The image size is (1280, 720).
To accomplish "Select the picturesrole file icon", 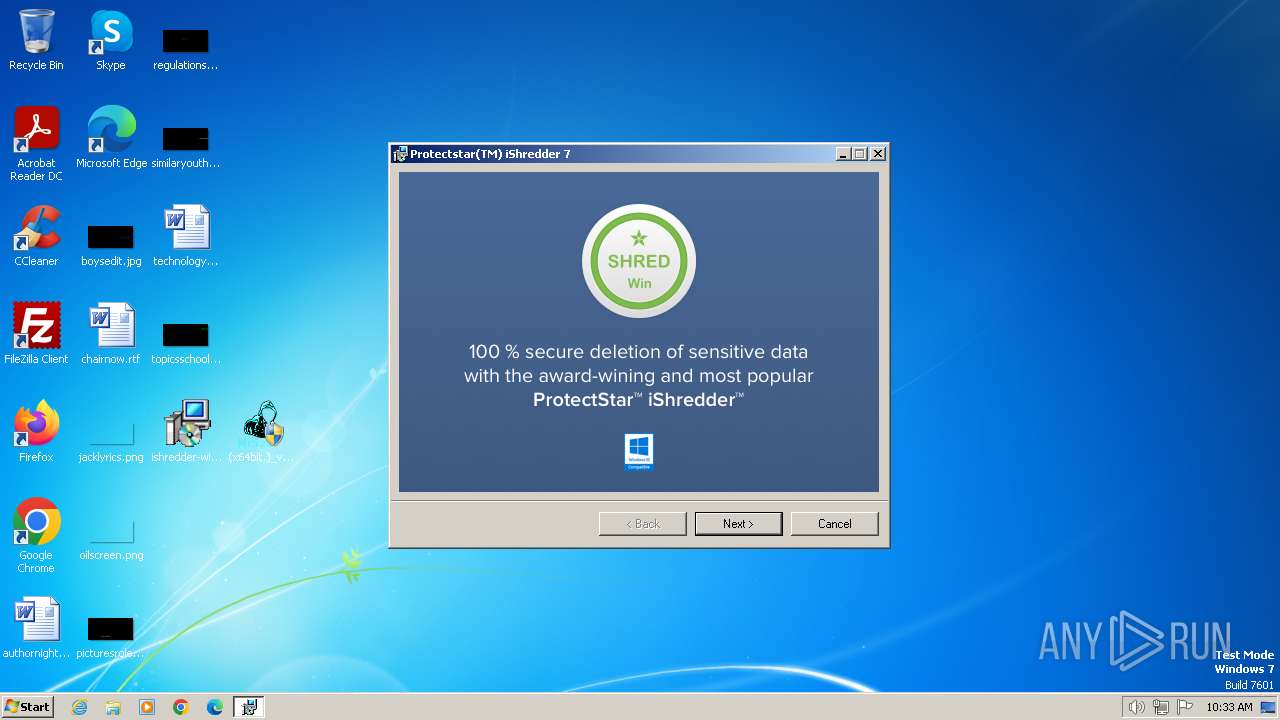I will point(111,637).
